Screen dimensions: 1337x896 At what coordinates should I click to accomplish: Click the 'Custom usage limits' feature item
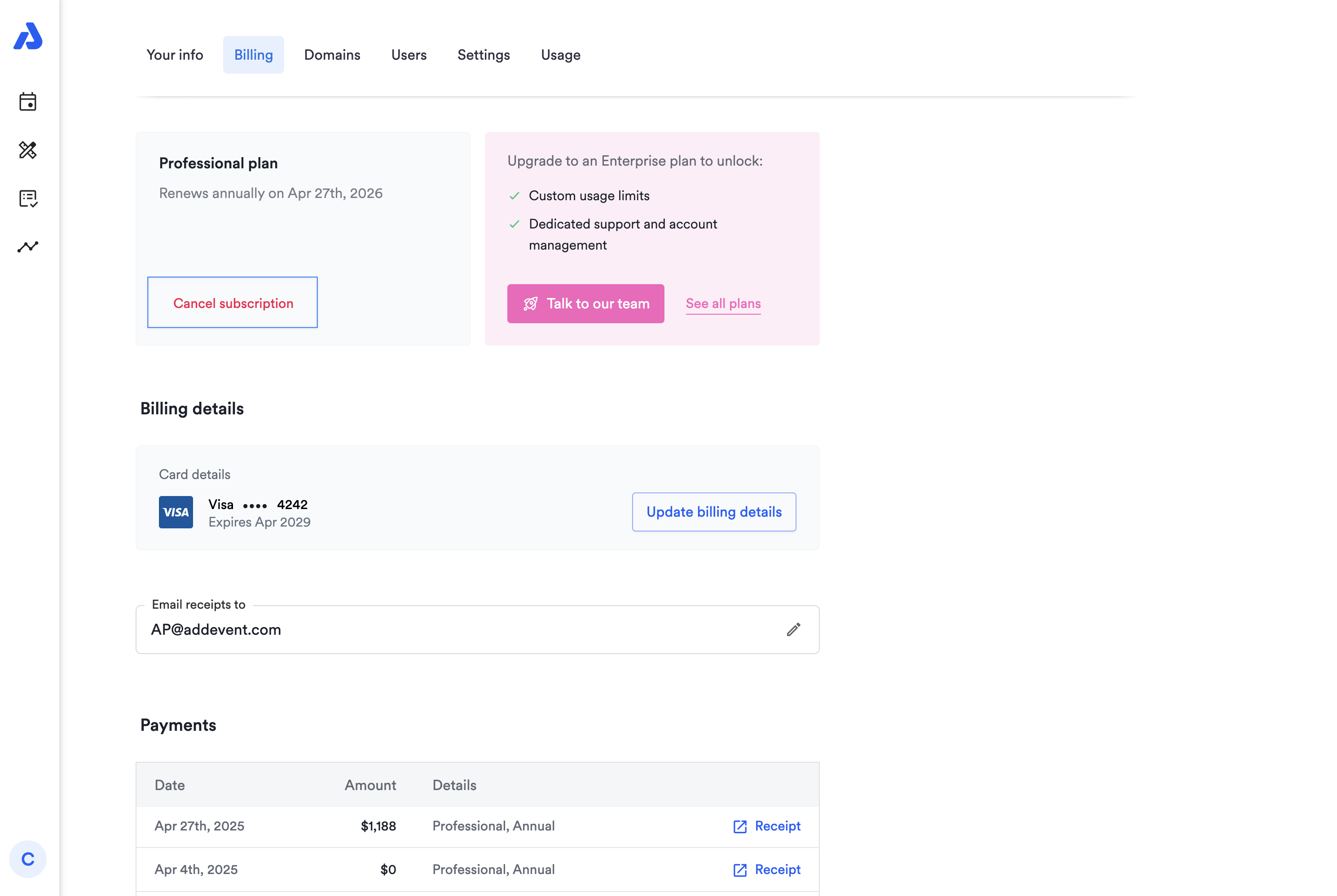[x=589, y=196]
